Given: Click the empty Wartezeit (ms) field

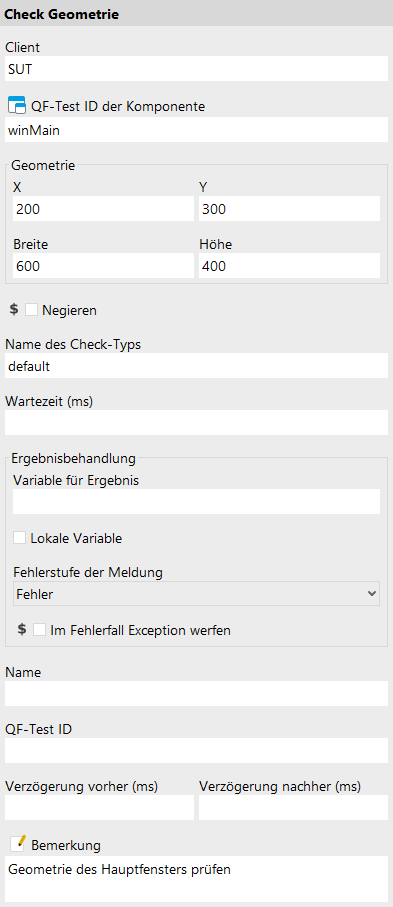Looking at the screenshot, I should (196, 422).
